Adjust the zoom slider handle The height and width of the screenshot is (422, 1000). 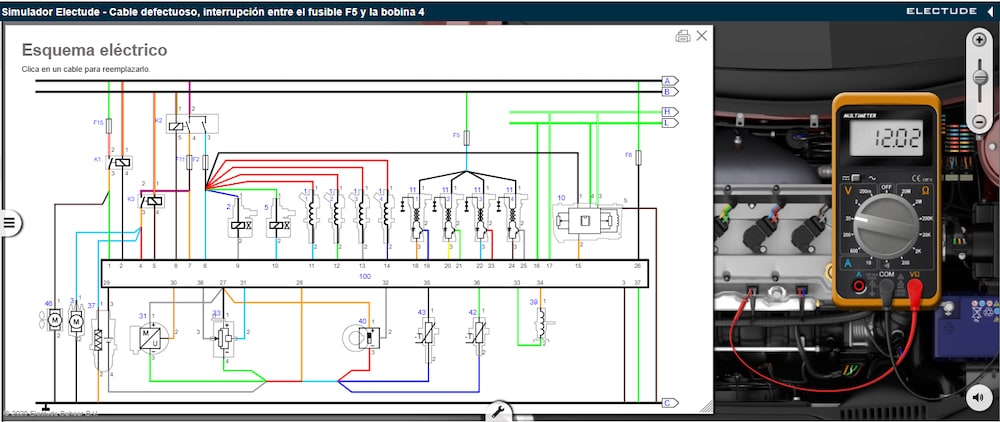pos(980,78)
